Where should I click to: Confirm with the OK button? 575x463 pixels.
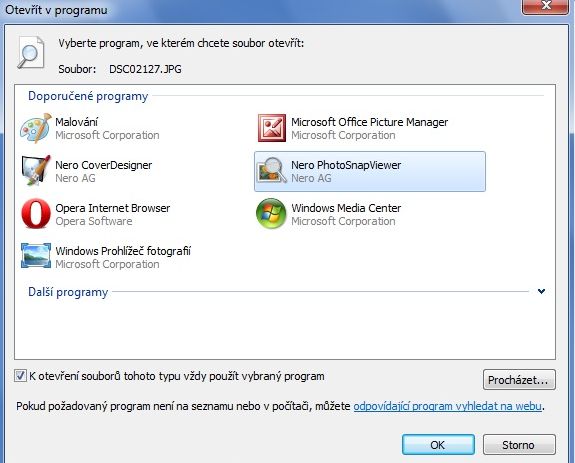[x=438, y=445]
